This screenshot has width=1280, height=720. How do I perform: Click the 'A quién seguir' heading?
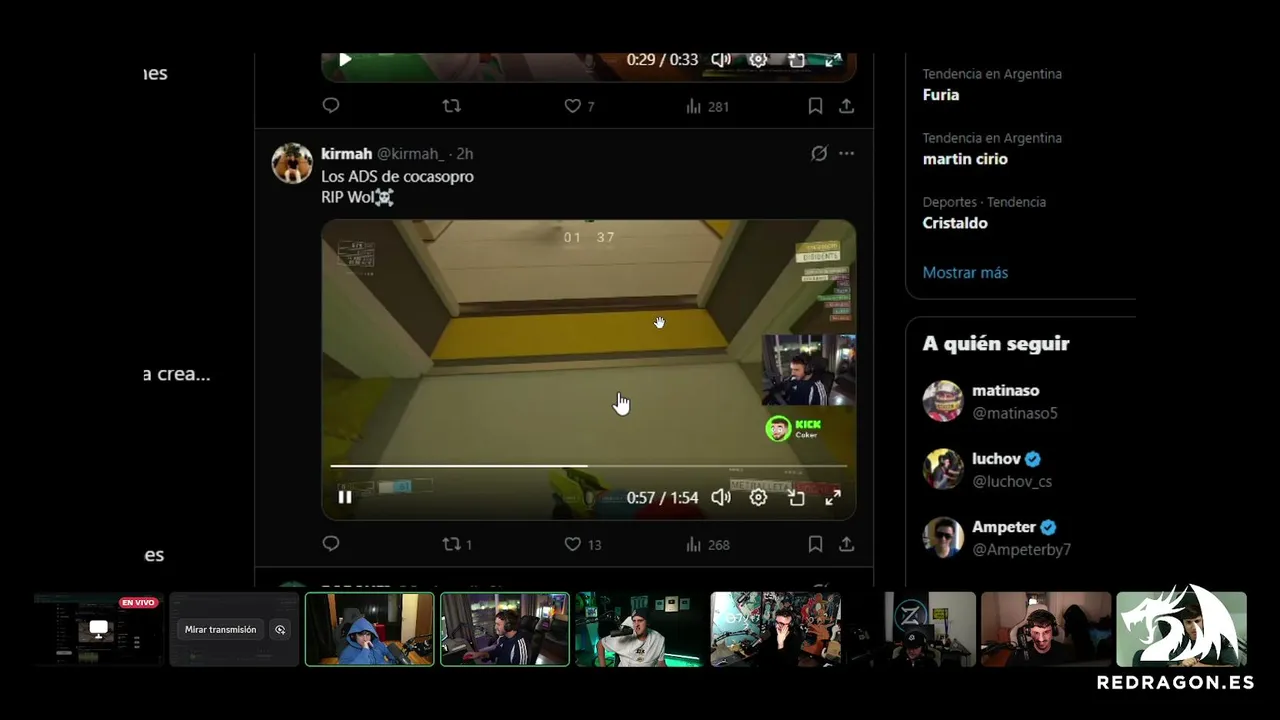click(x=996, y=344)
